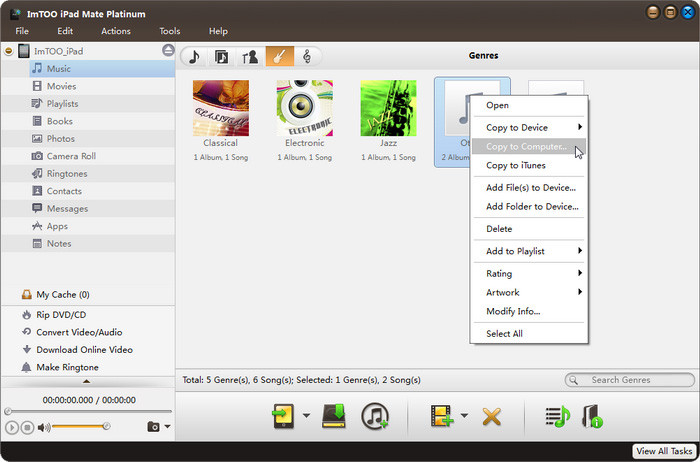Expand Copy to Device submenu
Viewport: 700px width, 462px height.
click(x=529, y=128)
